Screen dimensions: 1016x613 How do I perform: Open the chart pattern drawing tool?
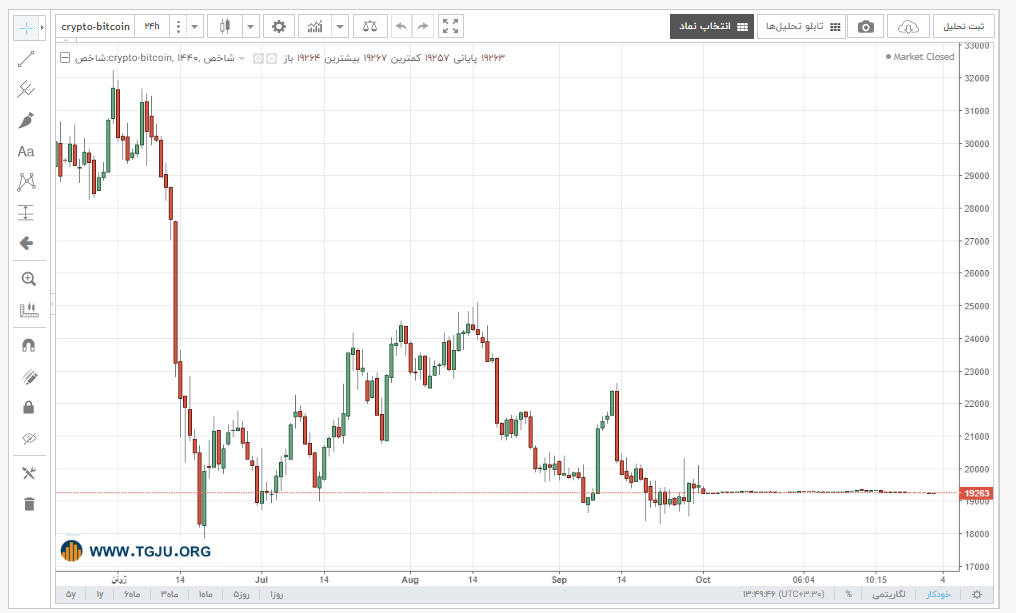point(26,182)
